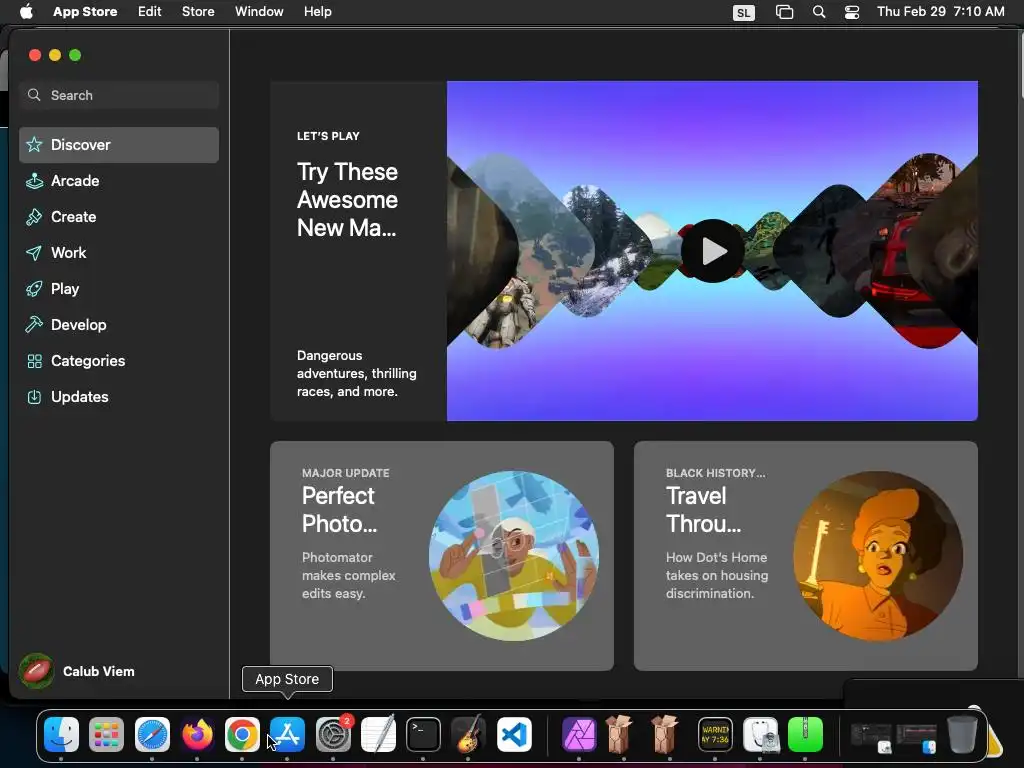Open Calub Viem account page
1024x768 pixels.
pos(77,671)
